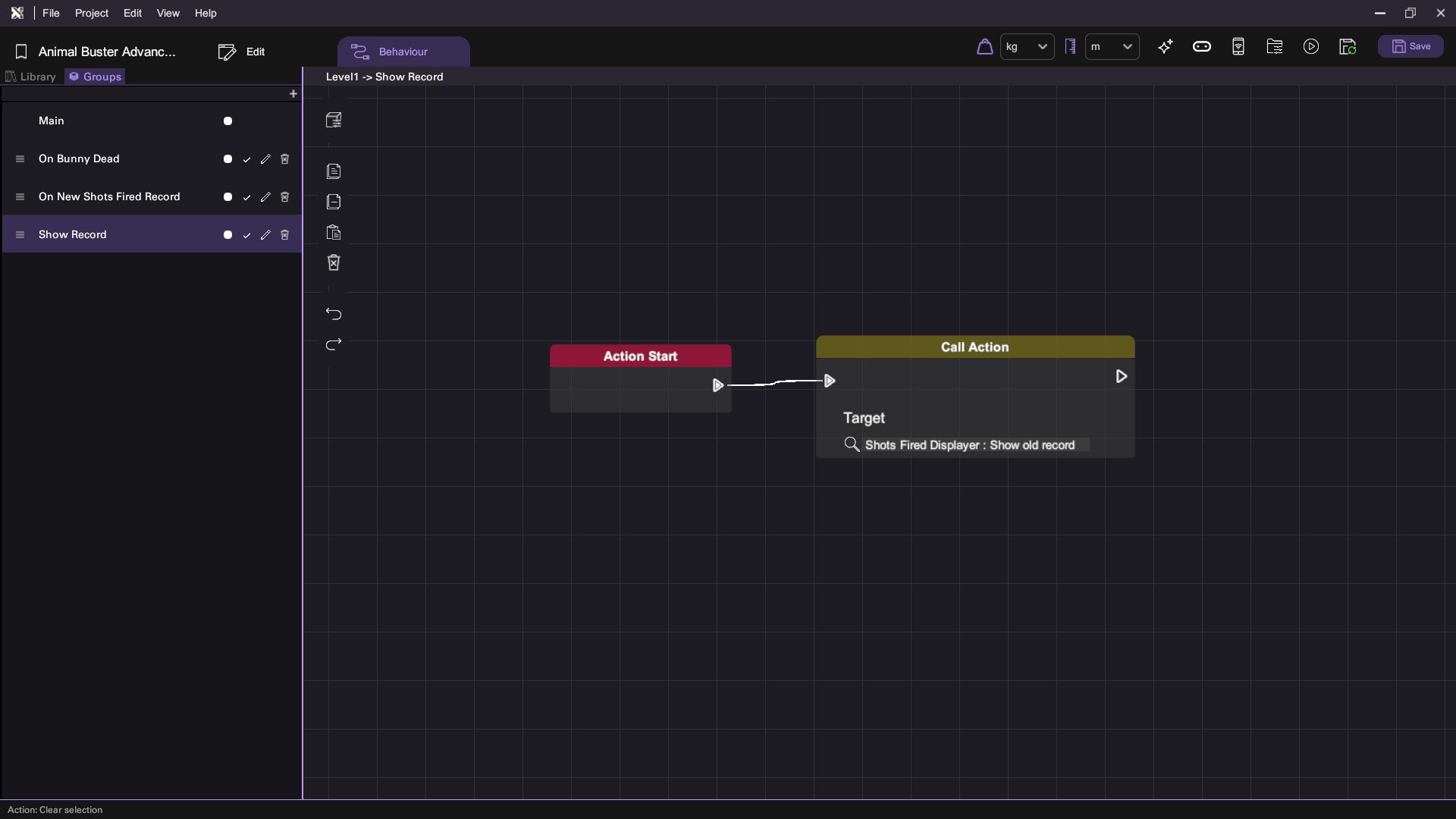Viewport: 1456px width, 819px height.
Task: Click the mobile device icon
Action: pyautogui.click(x=1238, y=47)
